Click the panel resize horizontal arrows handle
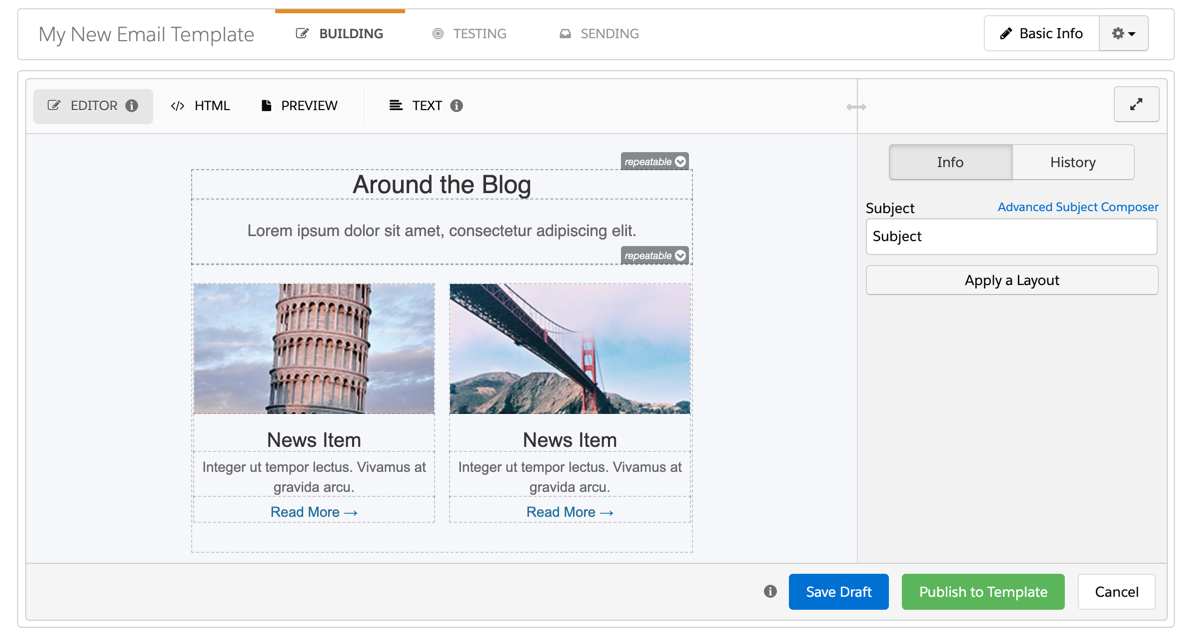This screenshot has height=630, width=1193. [x=856, y=107]
